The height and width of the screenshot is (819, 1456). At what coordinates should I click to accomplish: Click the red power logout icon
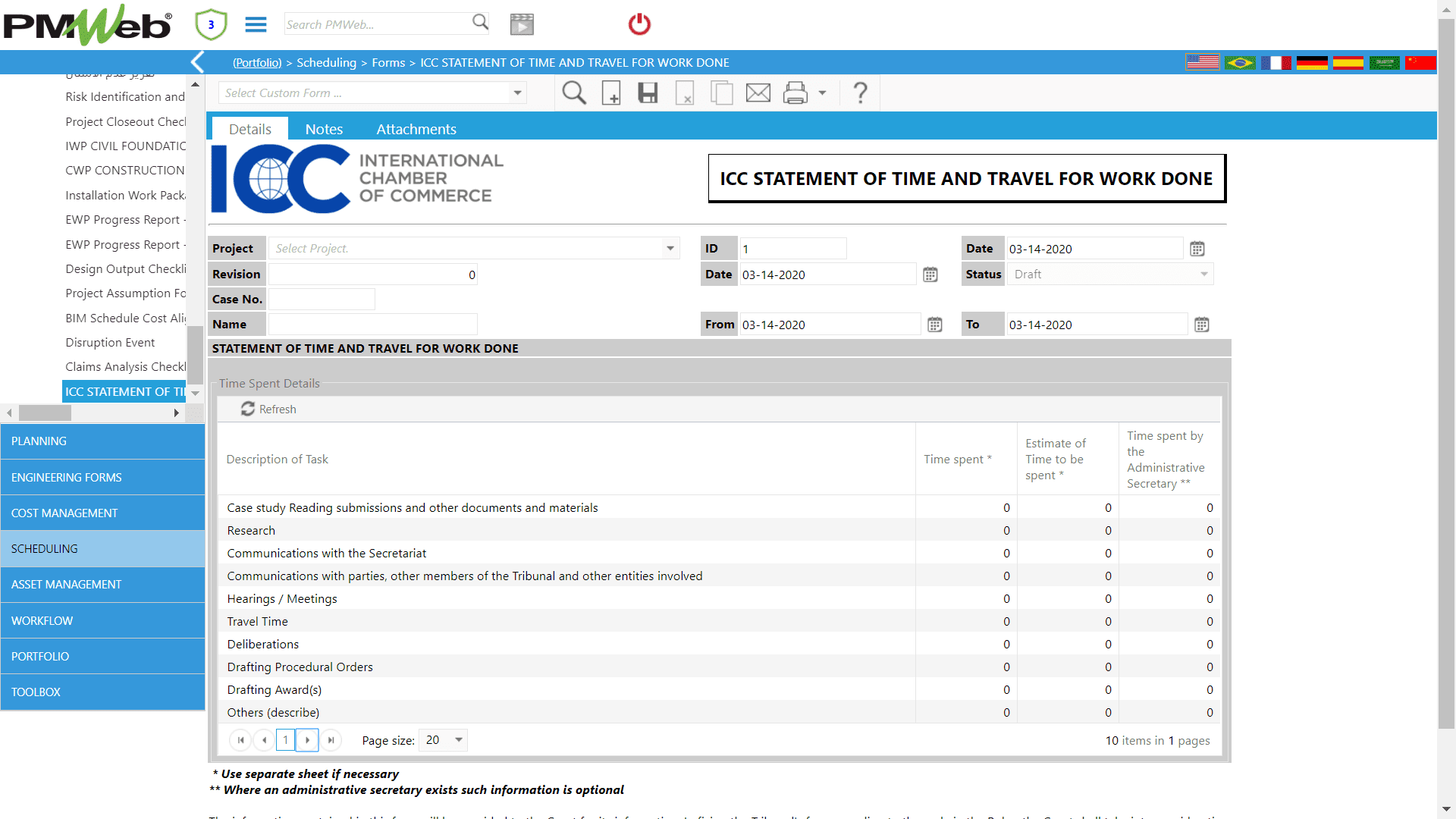click(639, 24)
